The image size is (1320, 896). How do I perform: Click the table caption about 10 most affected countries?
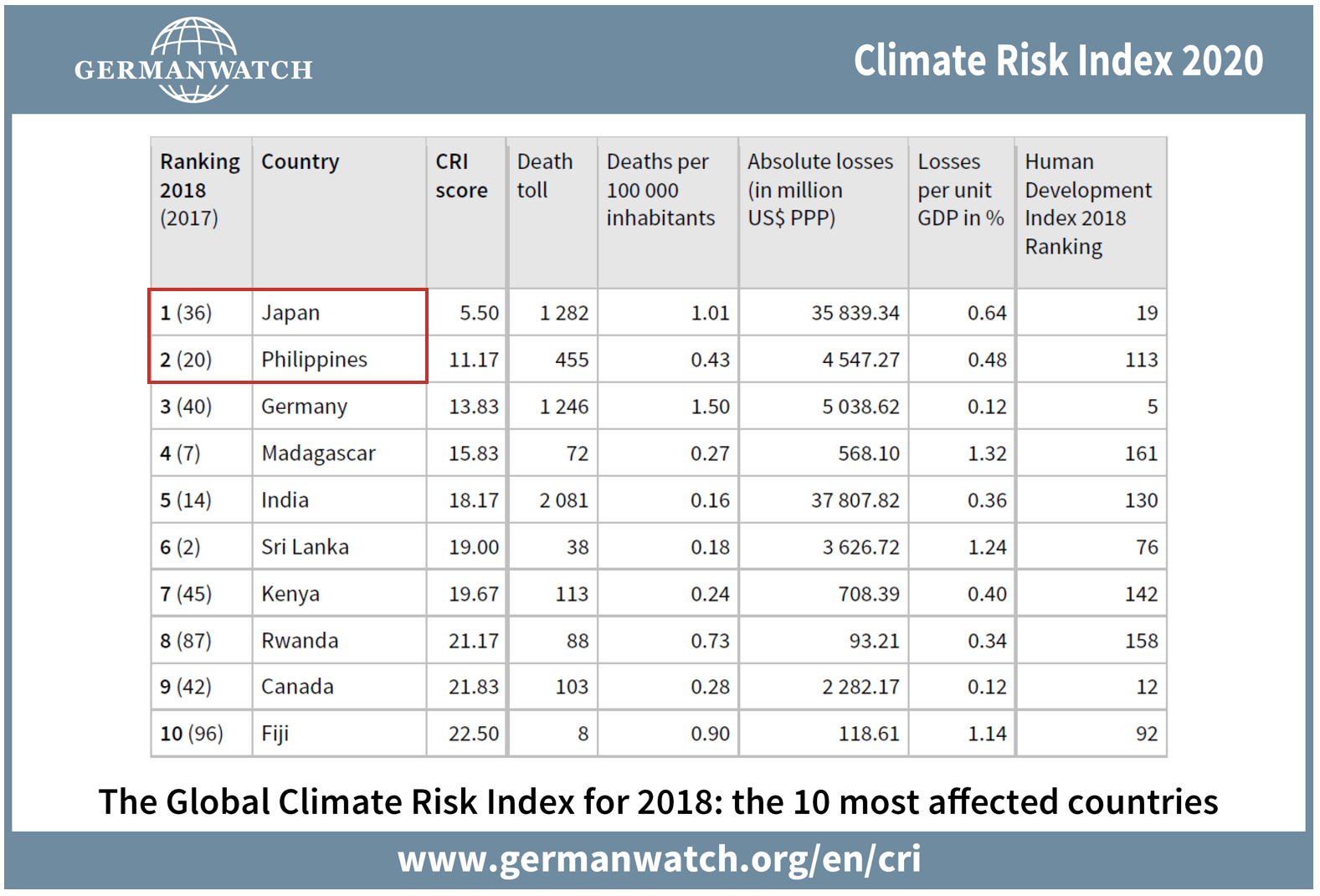(x=658, y=801)
